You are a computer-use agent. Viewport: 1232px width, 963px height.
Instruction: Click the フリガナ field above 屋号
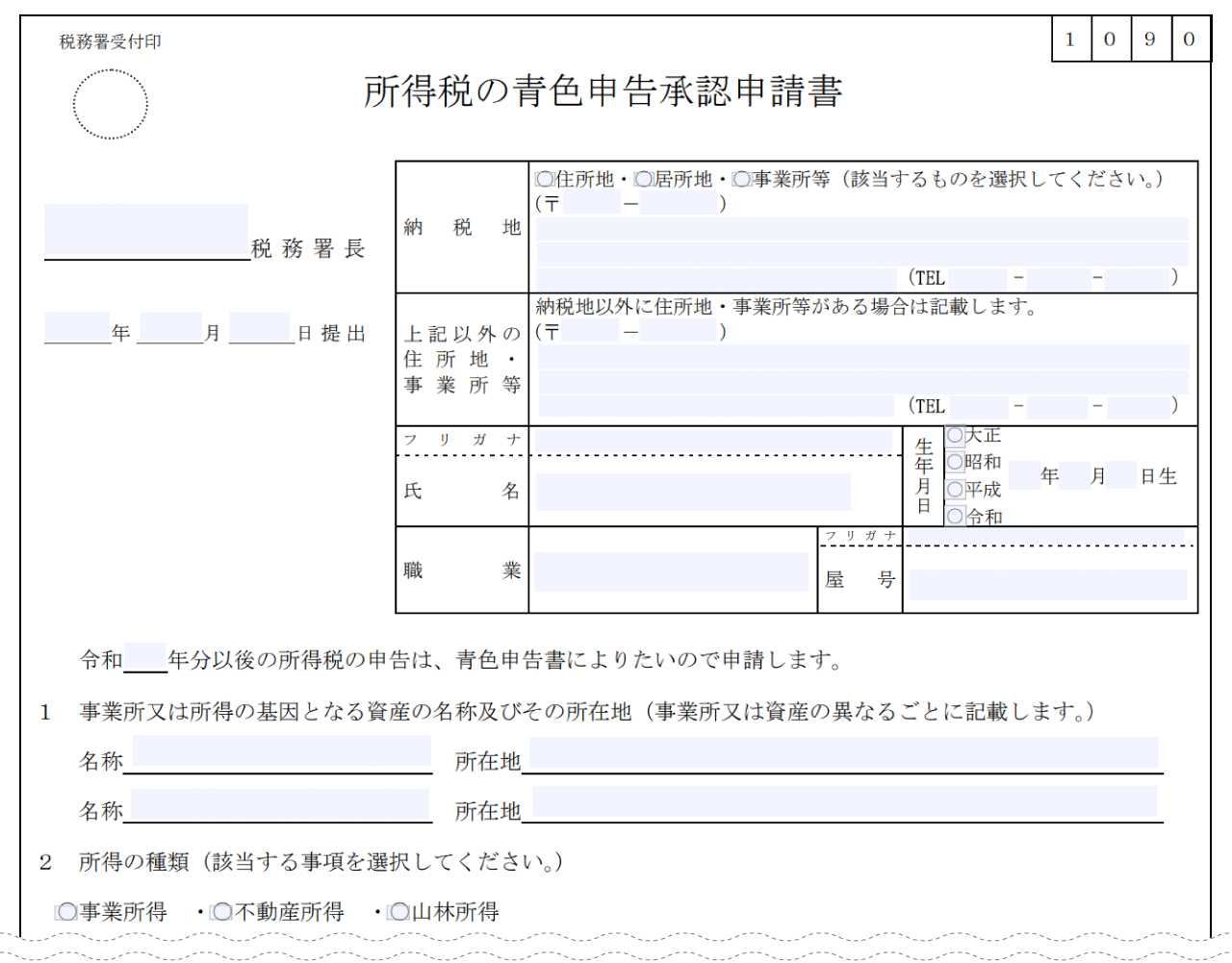[1046, 536]
